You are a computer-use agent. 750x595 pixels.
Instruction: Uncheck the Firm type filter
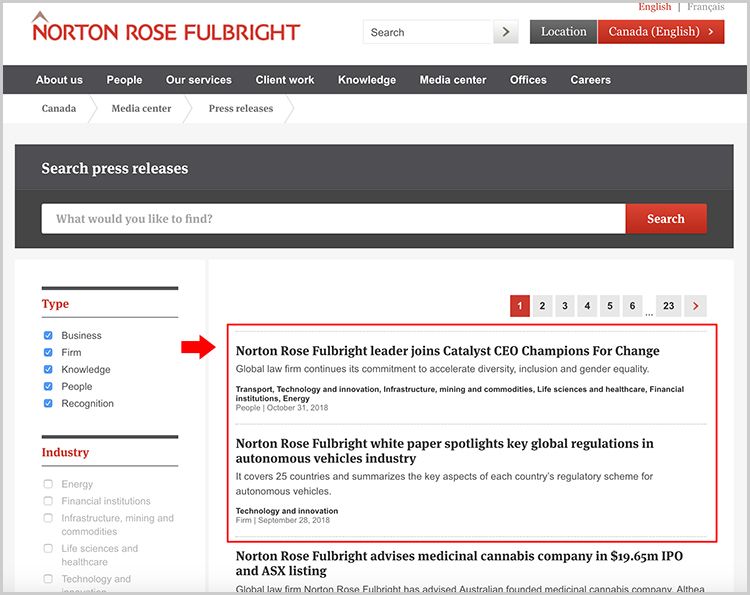click(x=48, y=353)
